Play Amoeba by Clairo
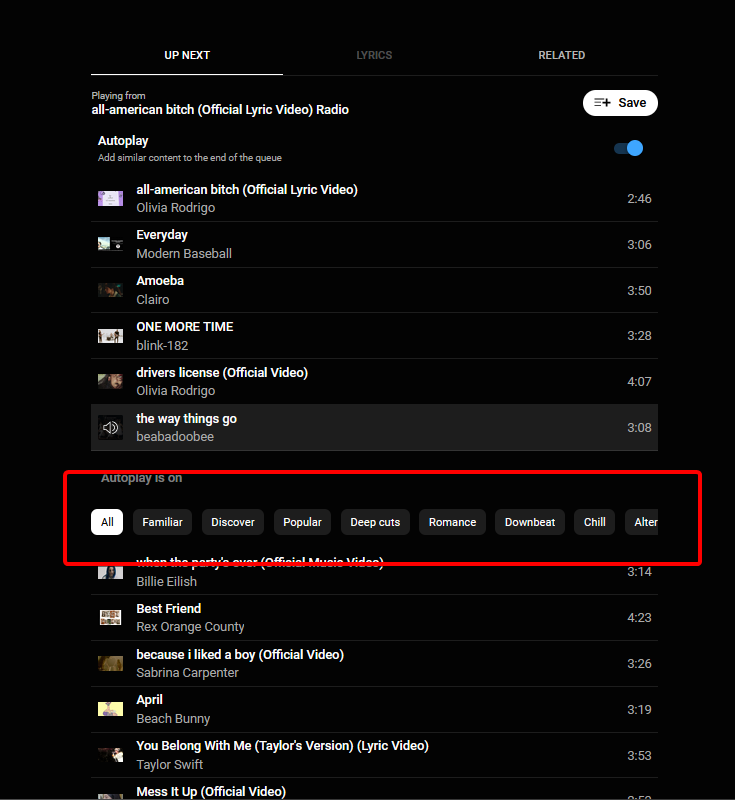 tap(160, 281)
